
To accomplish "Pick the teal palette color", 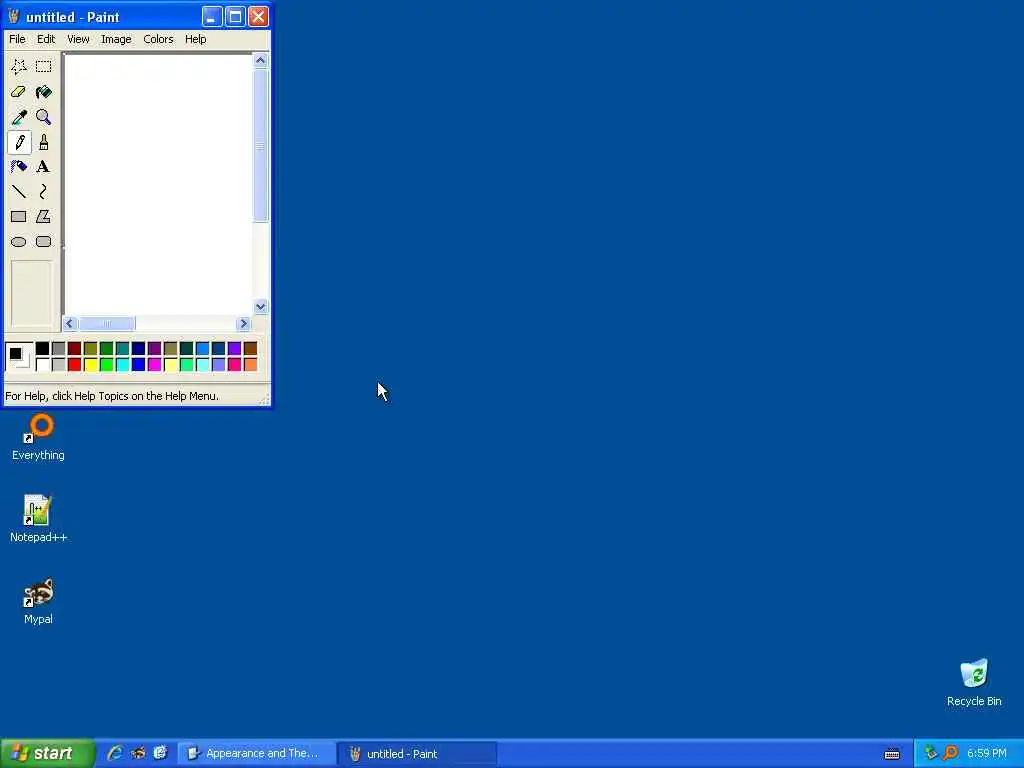I will coord(123,348).
